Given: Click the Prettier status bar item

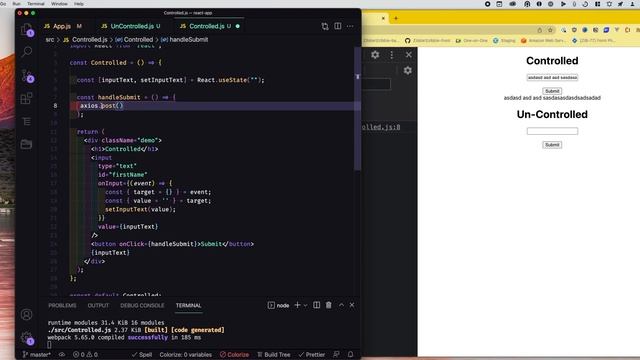Looking at the screenshot, I should tap(312, 354).
